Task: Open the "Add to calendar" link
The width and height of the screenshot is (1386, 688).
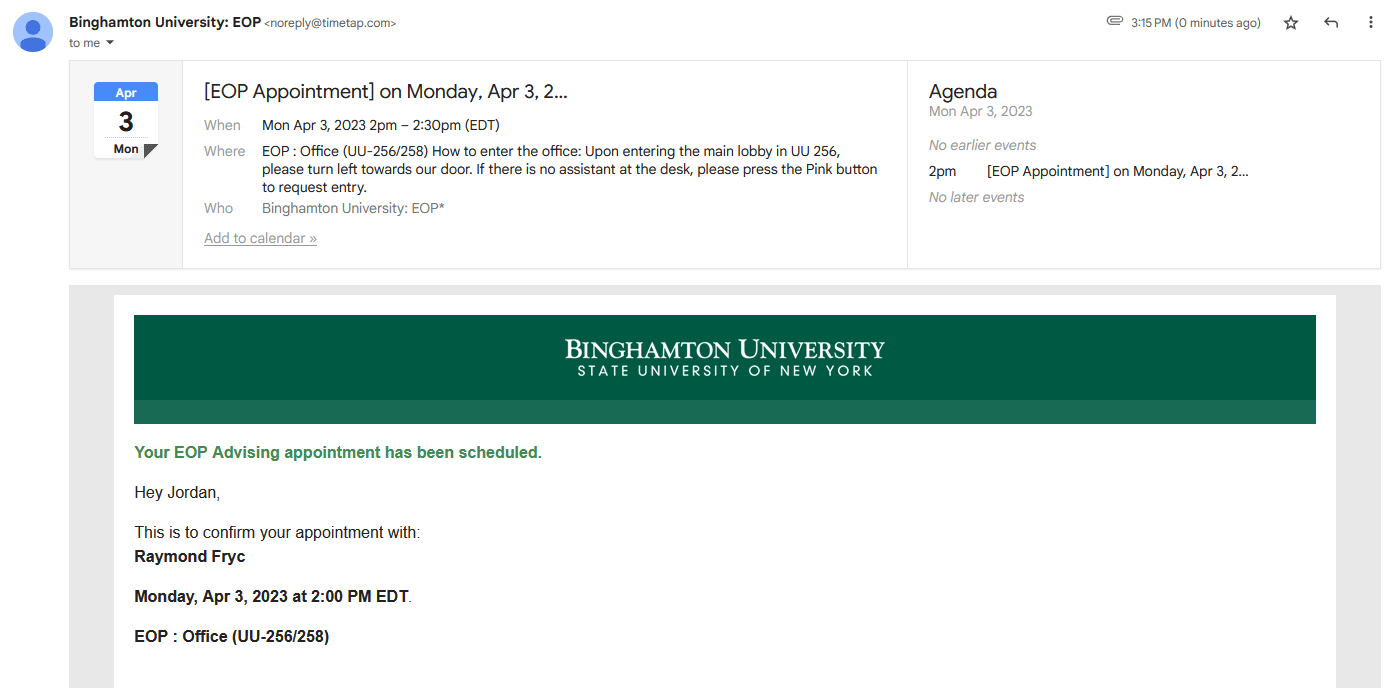Action: tap(260, 238)
